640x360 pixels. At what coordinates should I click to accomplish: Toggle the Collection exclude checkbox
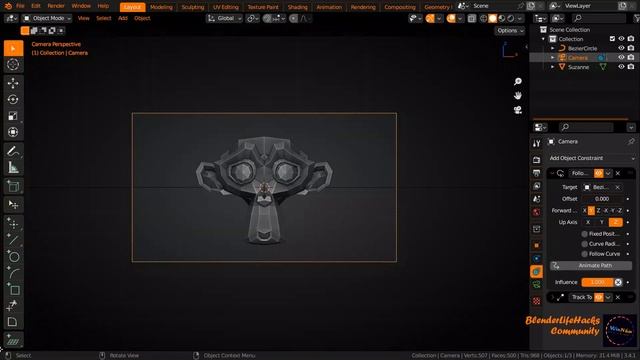(612, 39)
